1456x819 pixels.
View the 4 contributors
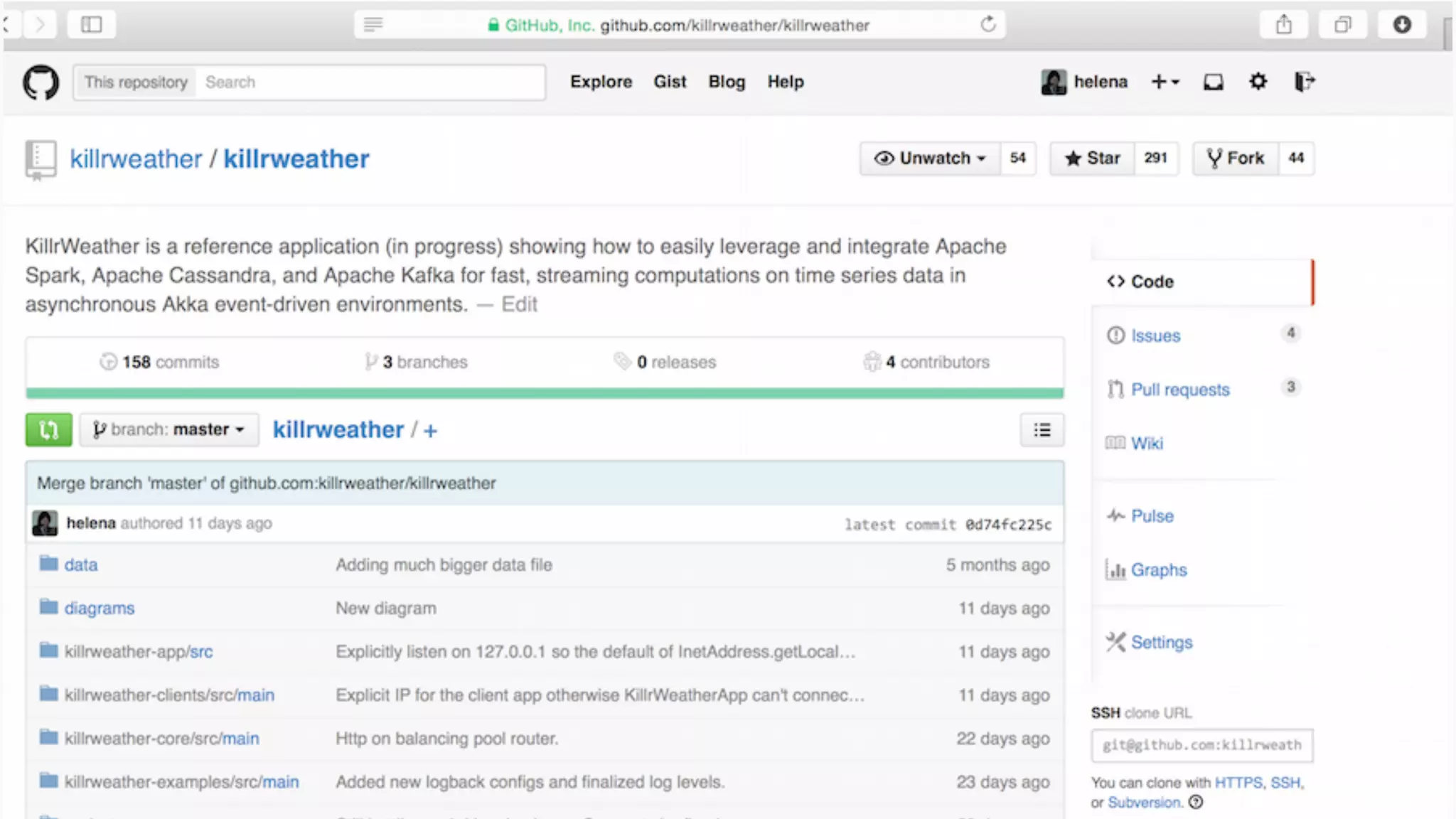tap(926, 362)
